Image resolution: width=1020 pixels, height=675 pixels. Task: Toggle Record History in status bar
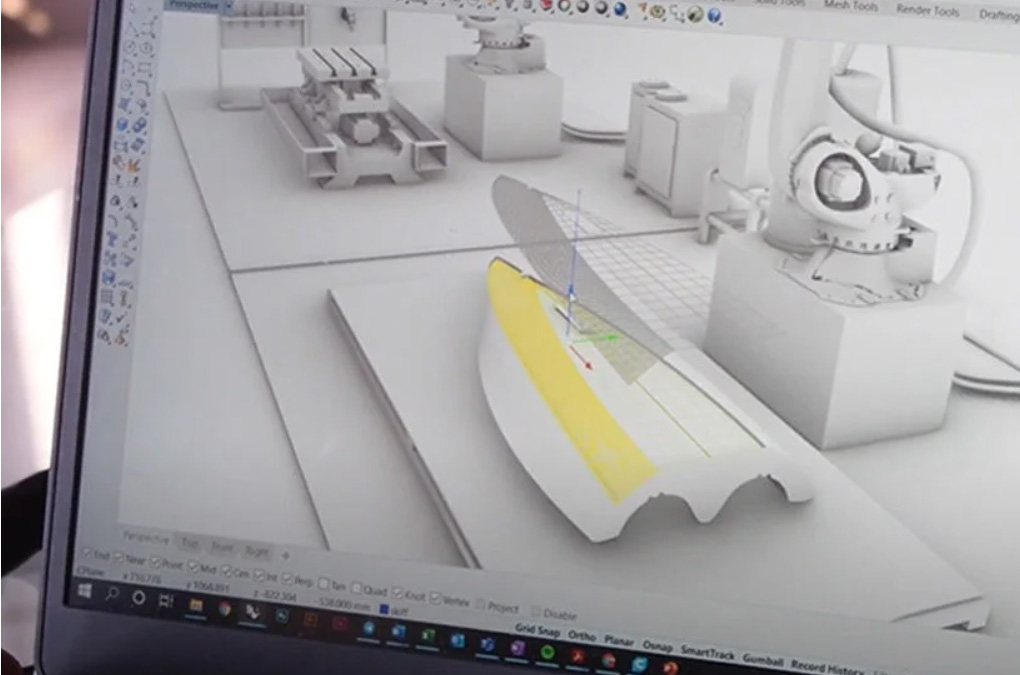827,667
